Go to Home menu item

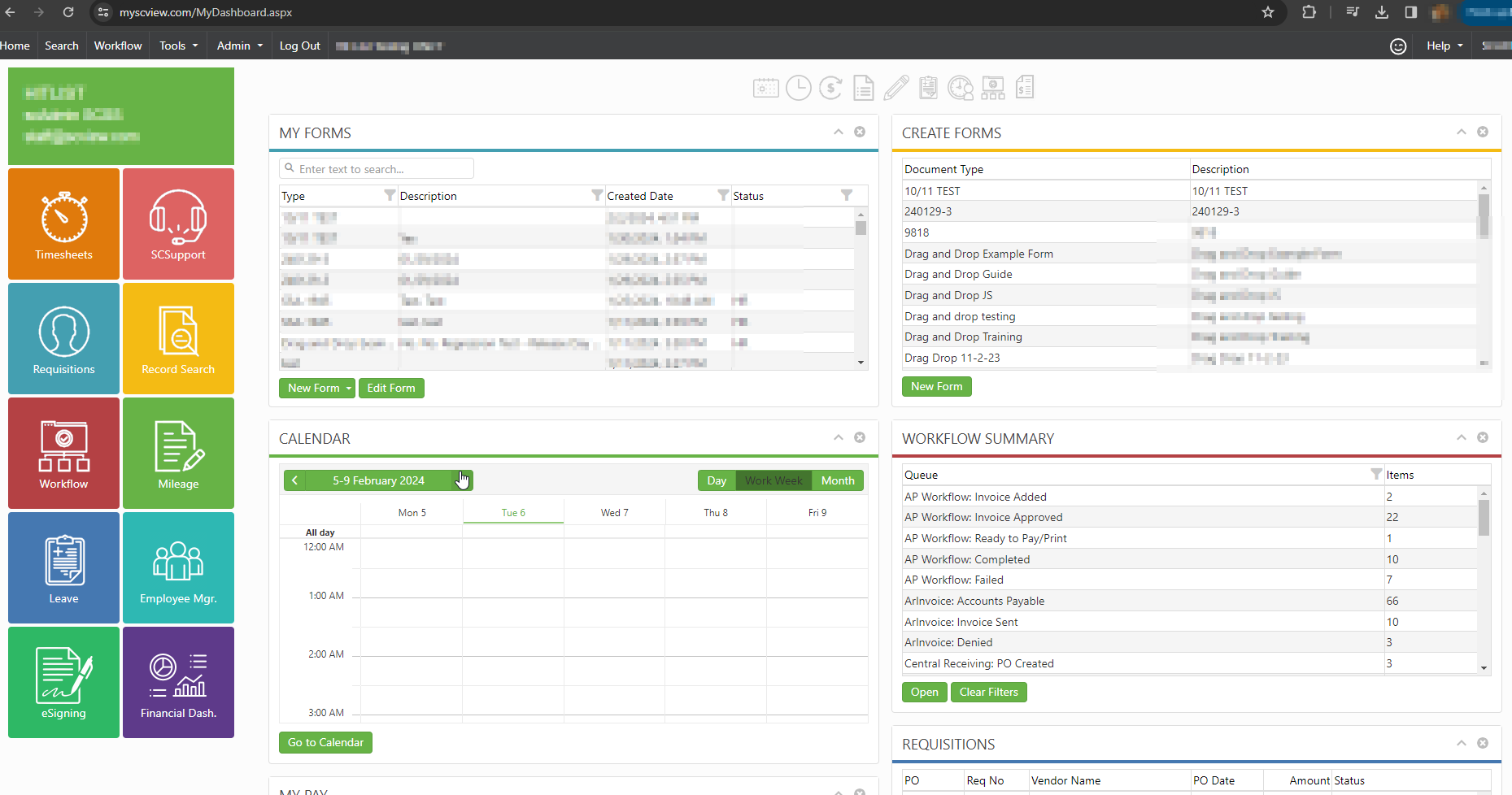15,46
